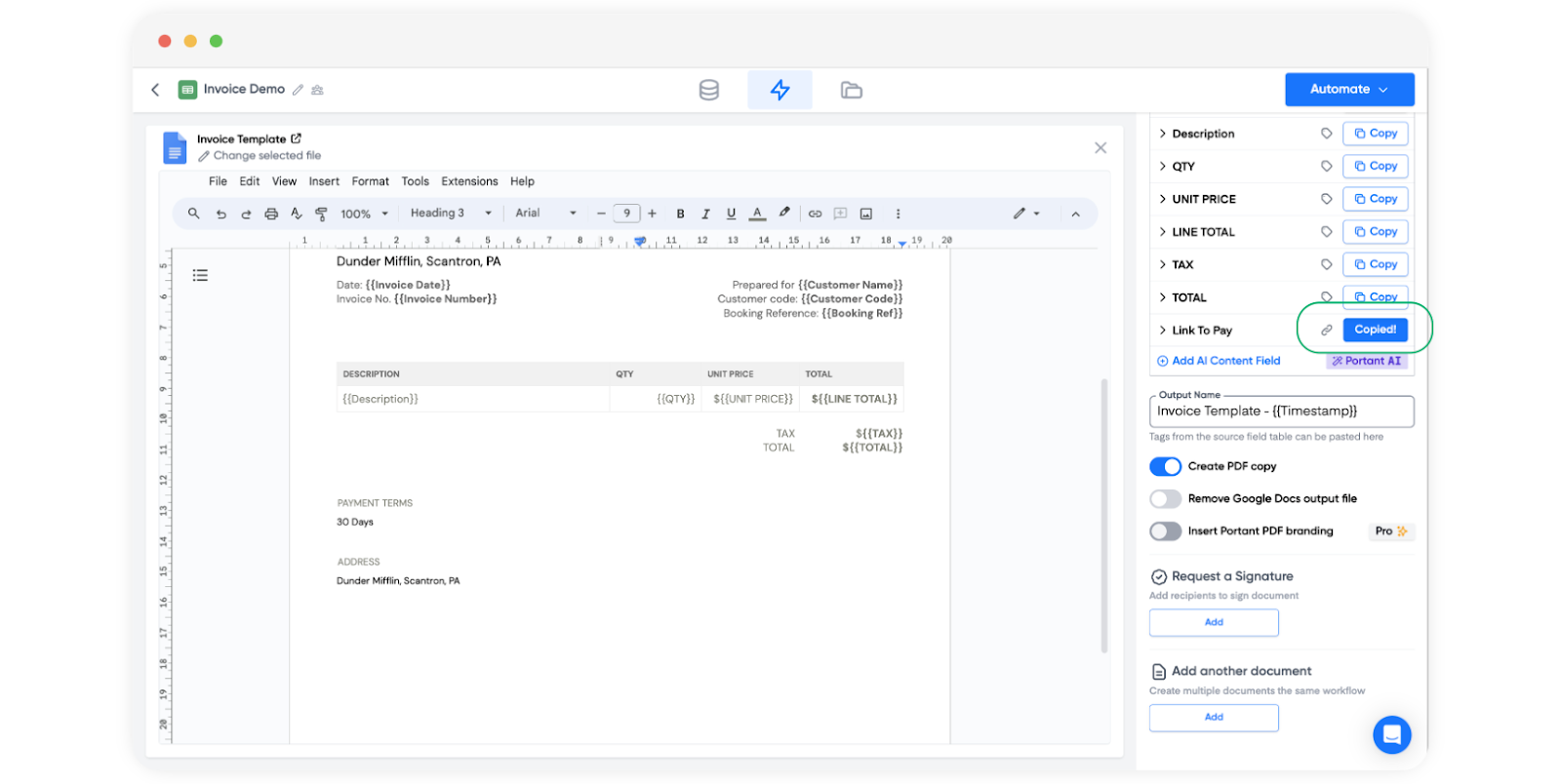This screenshot has width=1561, height=784.
Task: Apply italic formatting from the toolbar
Action: click(705, 214)
